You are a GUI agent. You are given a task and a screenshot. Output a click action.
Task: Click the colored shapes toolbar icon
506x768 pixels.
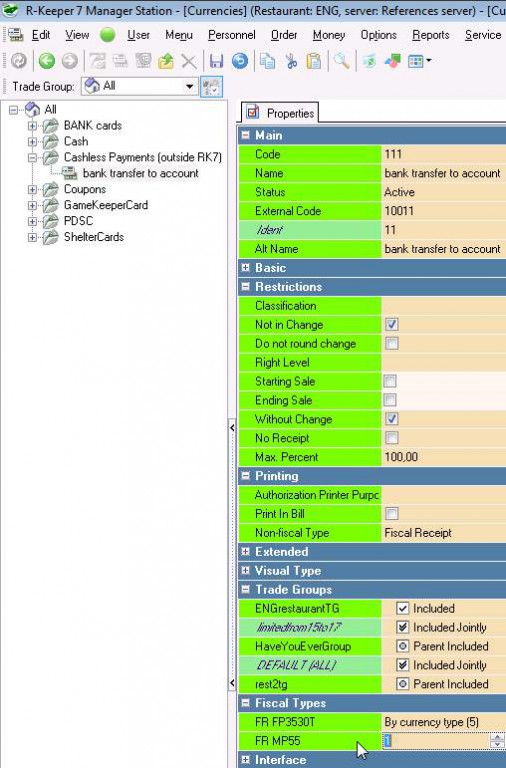click(x=392, y=61)
